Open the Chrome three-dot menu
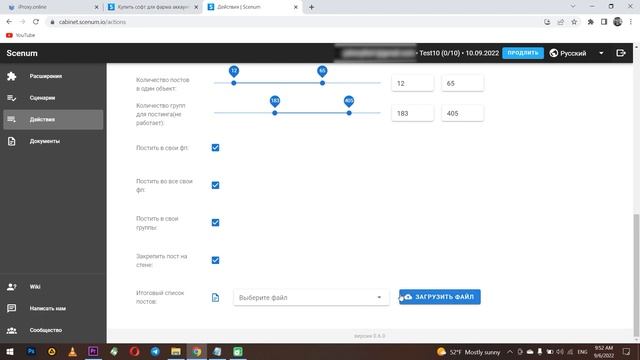The image size is (640, 360). pyautogui.click(x=631, y=22)
